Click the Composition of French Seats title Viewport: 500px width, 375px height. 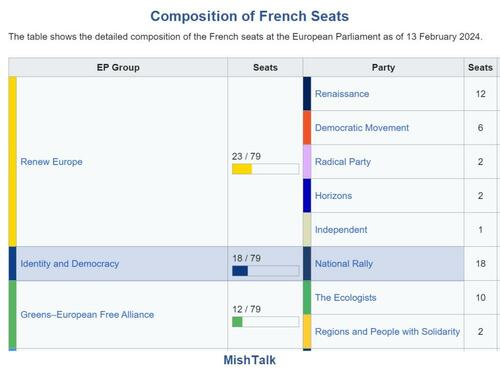250,16
